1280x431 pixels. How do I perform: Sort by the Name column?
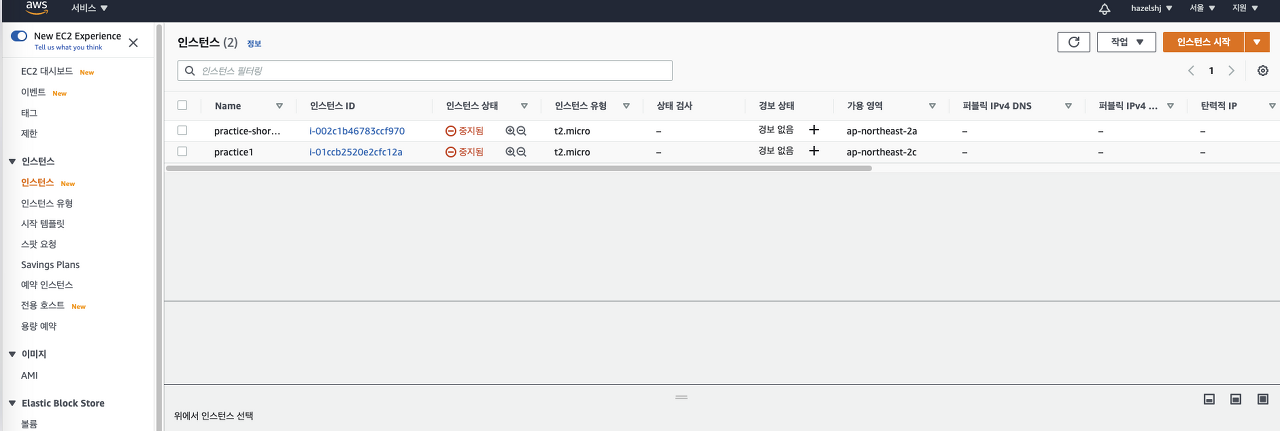[x=280, y=106]
